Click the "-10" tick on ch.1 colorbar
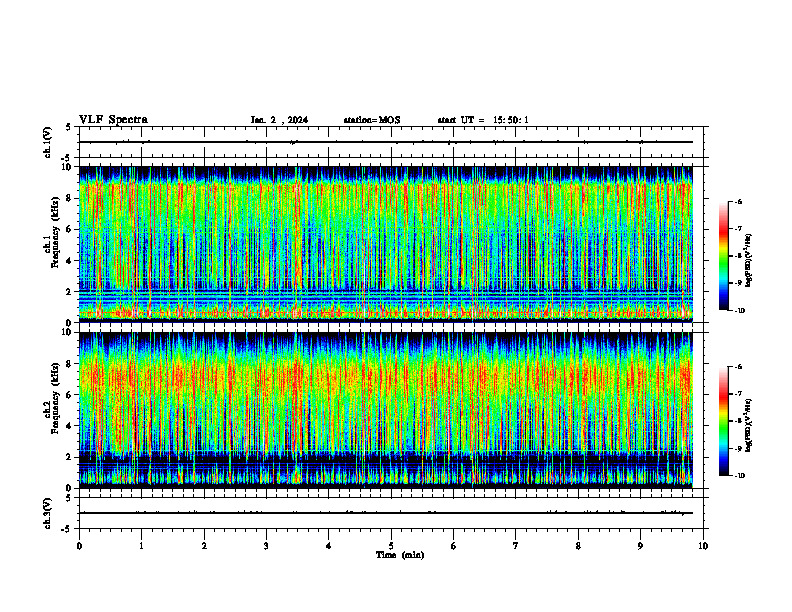The image size is (792, 612). (739, 311)
